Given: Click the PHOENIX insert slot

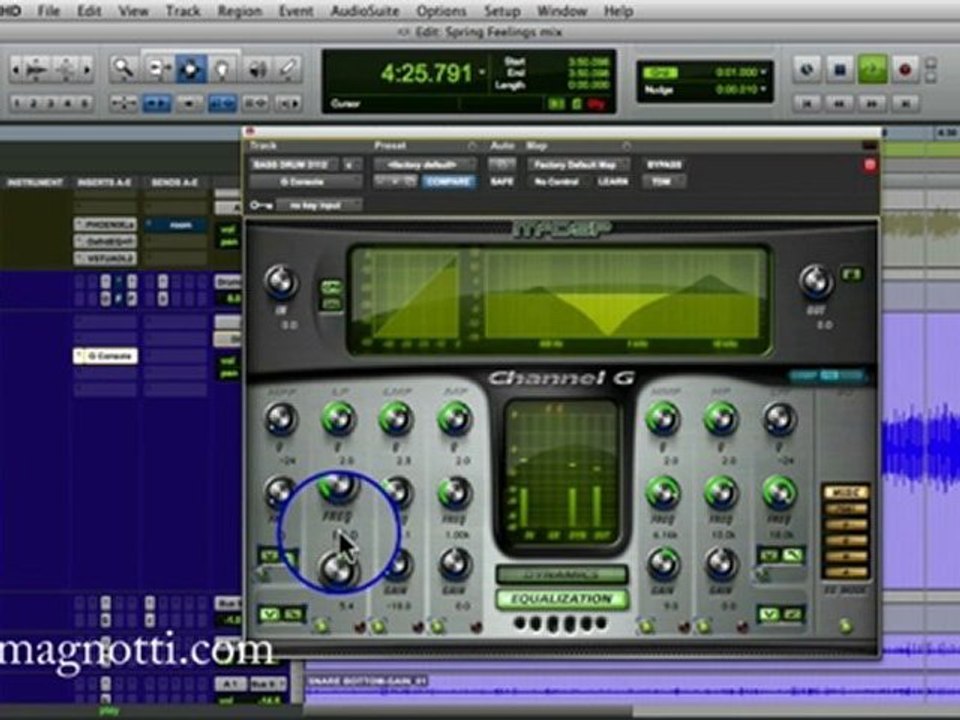Looking at the screenshot, I should 105,225.
